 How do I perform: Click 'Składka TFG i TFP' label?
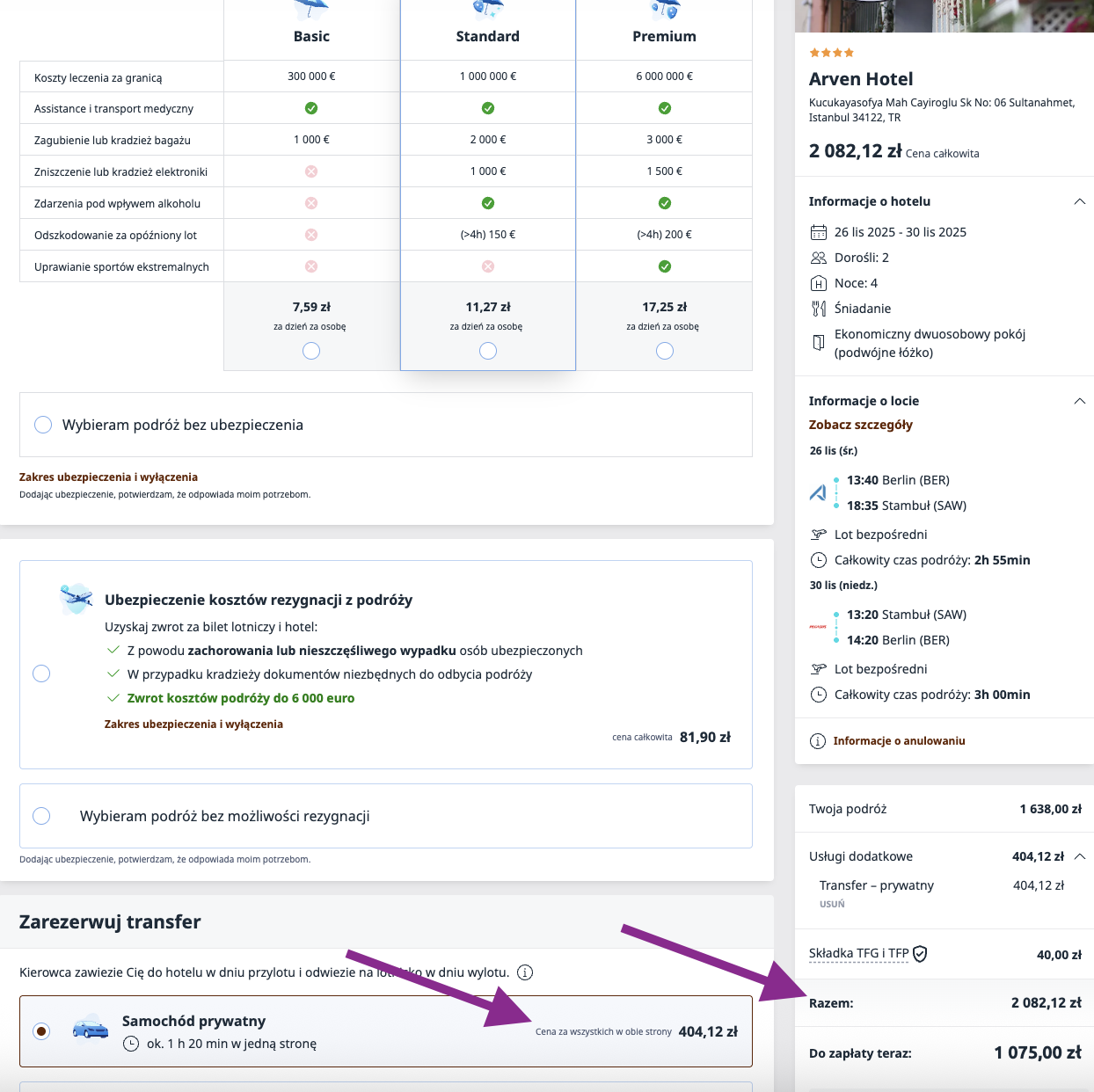pos(858,954)
